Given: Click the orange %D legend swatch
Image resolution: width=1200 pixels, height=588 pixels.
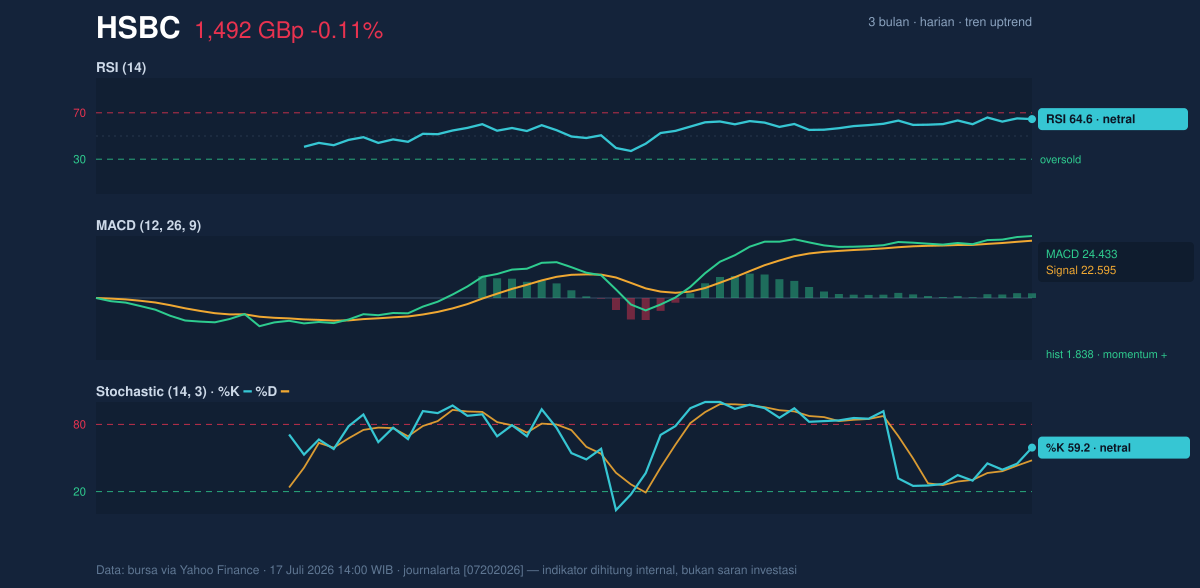Looking at the screenshot, I should [x=285, y=391].
